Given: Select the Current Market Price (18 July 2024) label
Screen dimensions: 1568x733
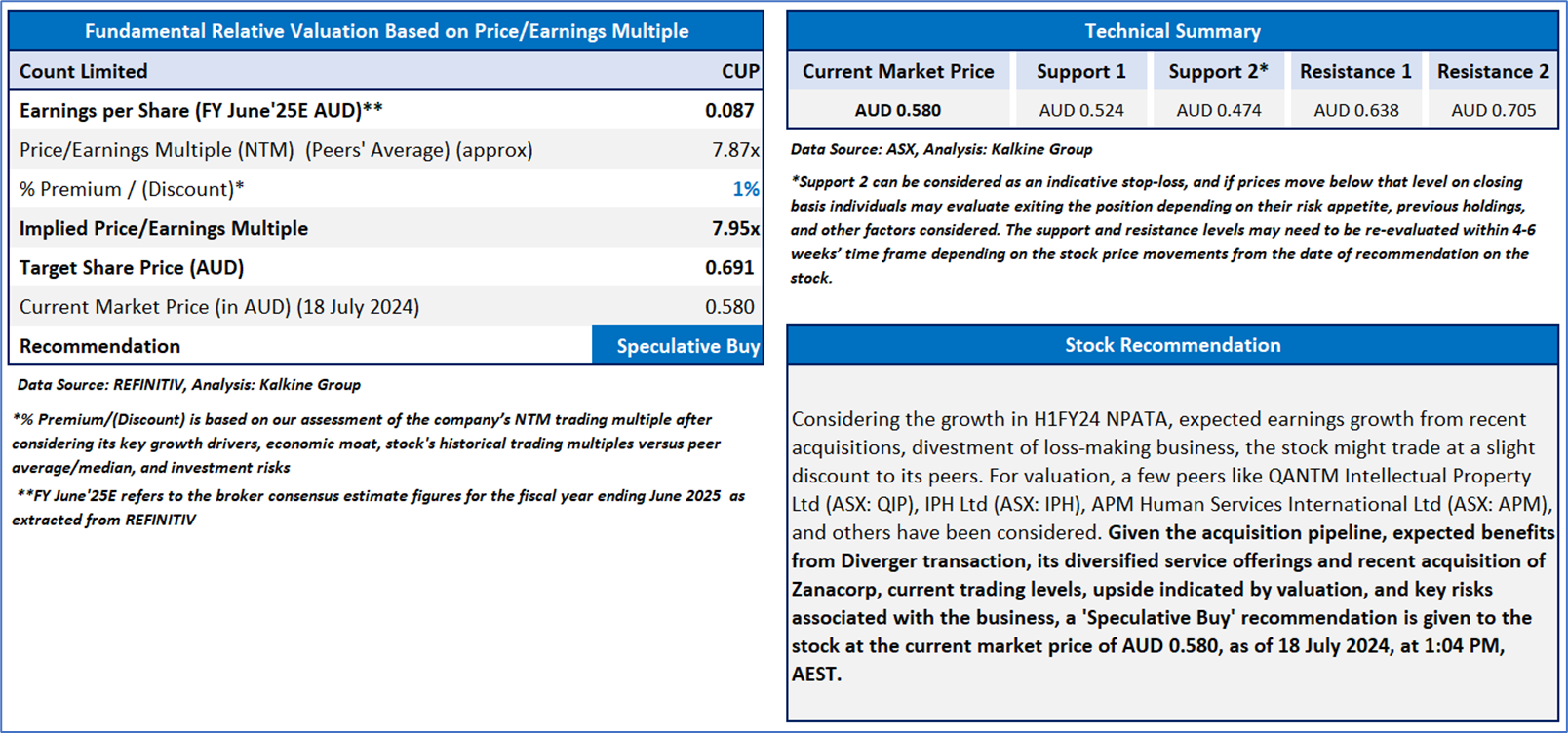Looking at the screenshot, I should [x=219, y=307].
